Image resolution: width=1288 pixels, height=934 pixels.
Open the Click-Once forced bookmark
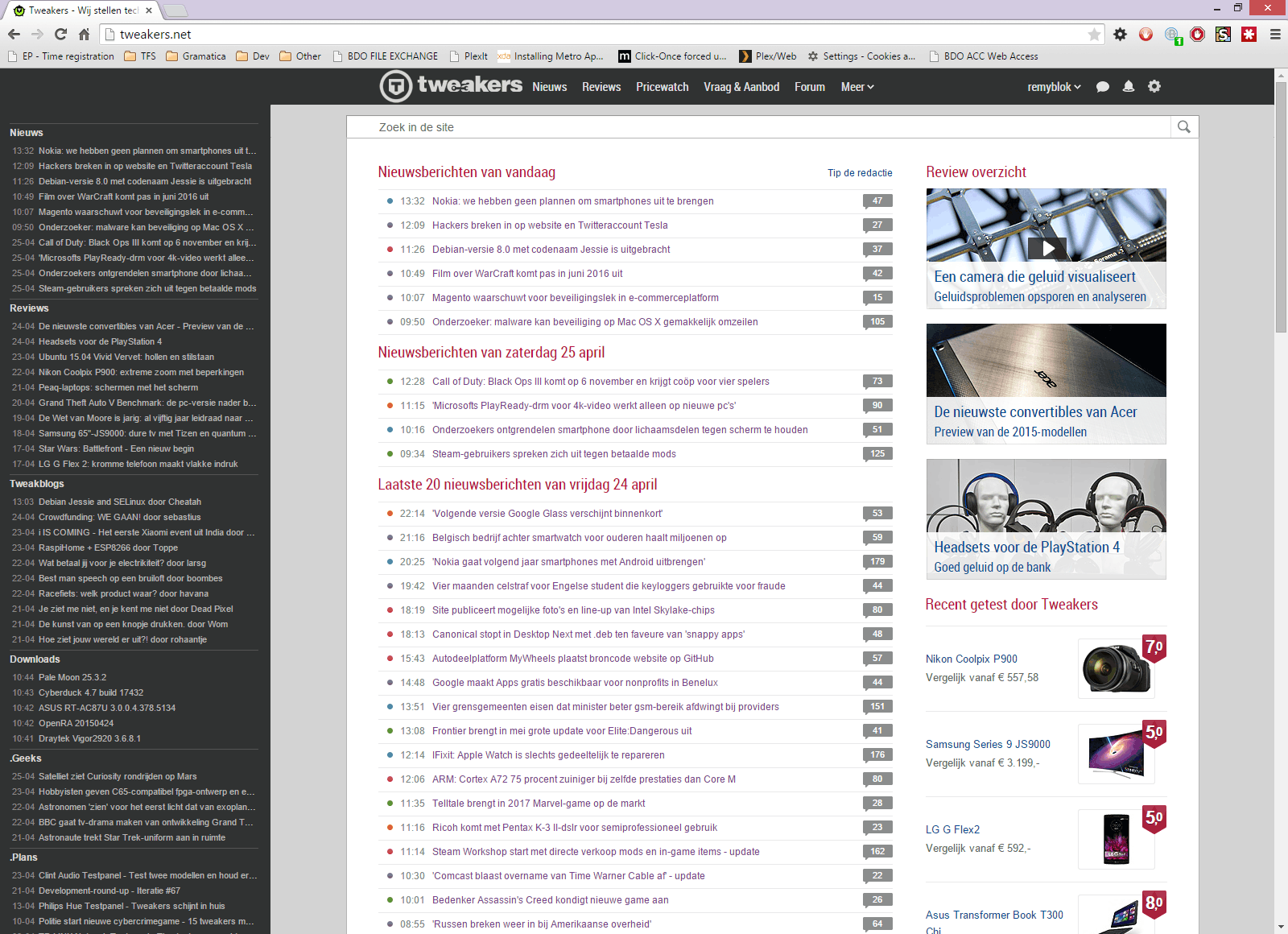click(x=672, y=56)
